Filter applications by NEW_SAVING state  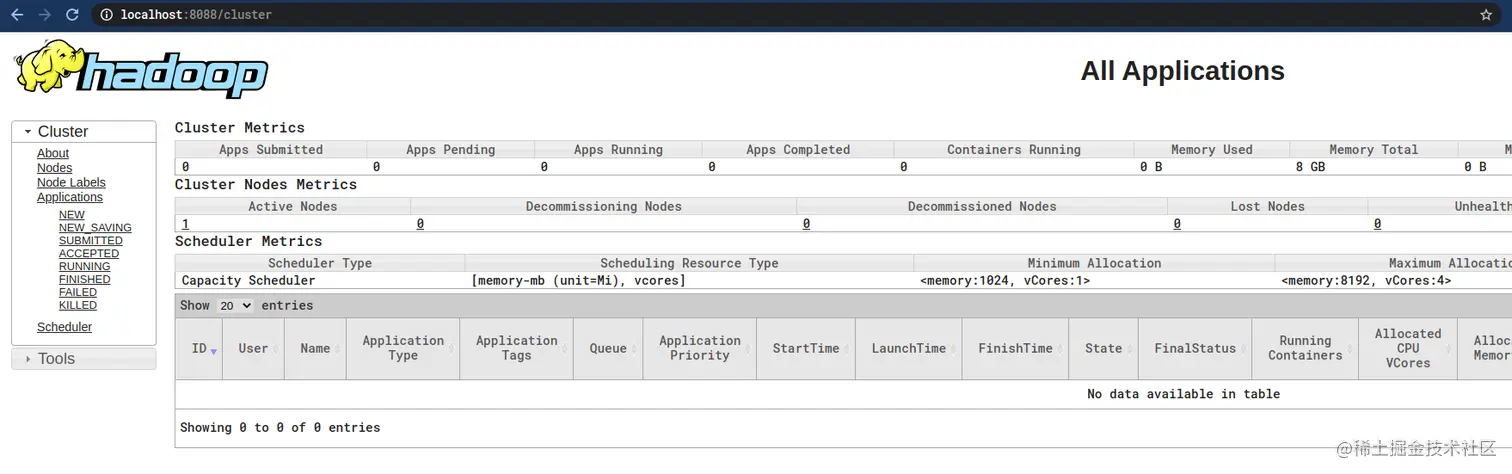(95, 228)
